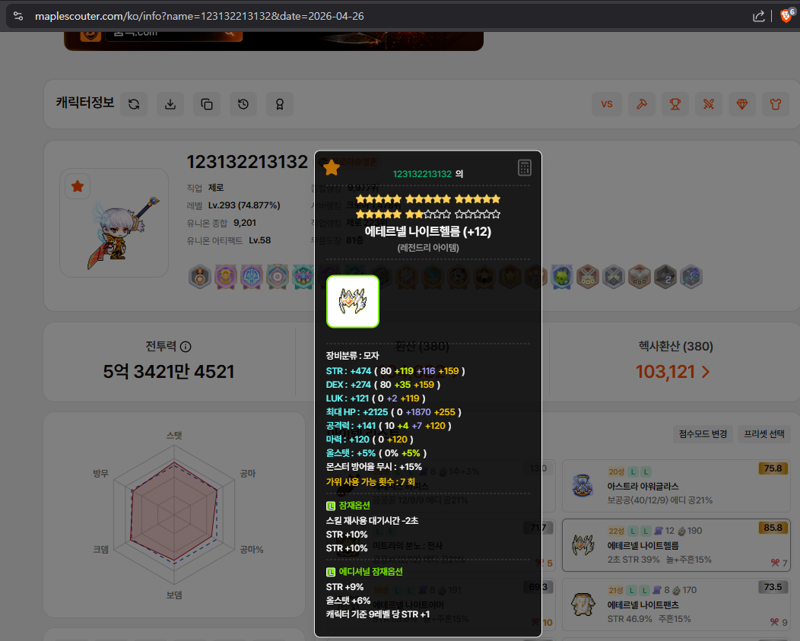Click the 올스탯 +6% line
The width and height of the screenshot is (800, 641).
click(348, 601)
